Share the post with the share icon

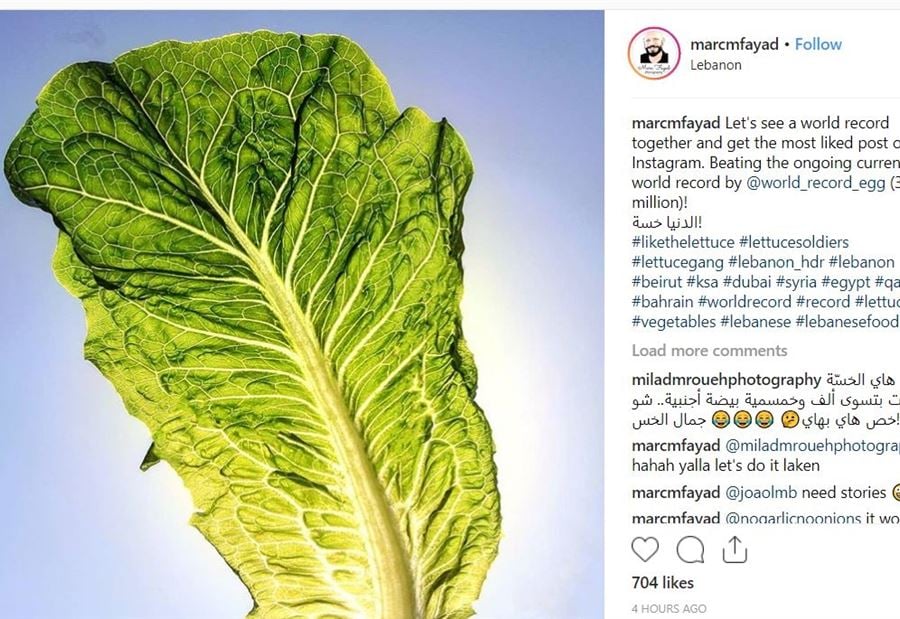tap(735, 550)
